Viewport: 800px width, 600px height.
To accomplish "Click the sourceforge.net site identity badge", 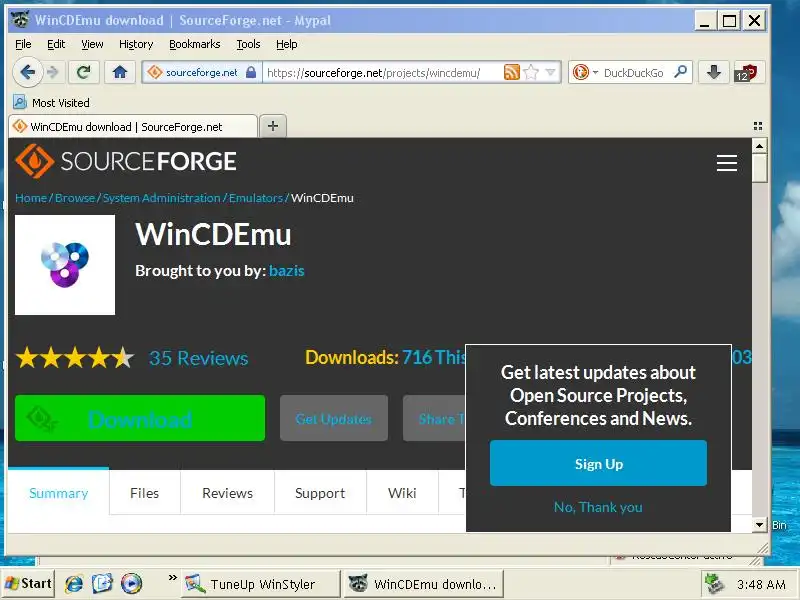I will (201, 72).
